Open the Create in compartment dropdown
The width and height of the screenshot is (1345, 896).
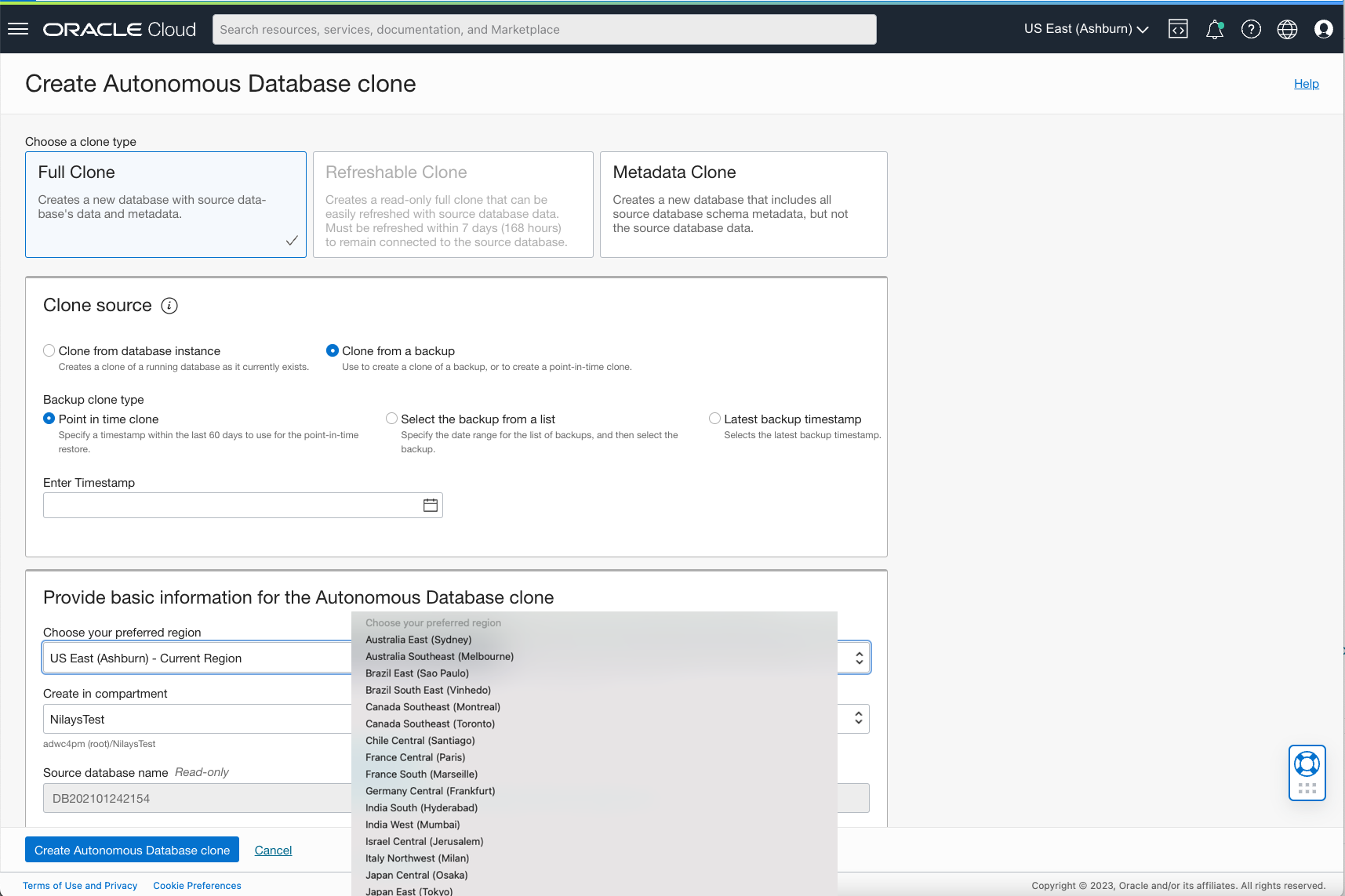coord(858,719)
